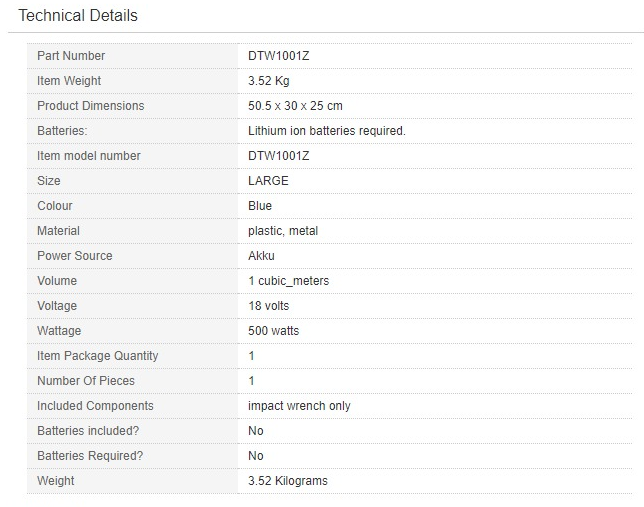Click the 500 watts wattage value
Screen dimensions: 644x507
tap(273, 331)
